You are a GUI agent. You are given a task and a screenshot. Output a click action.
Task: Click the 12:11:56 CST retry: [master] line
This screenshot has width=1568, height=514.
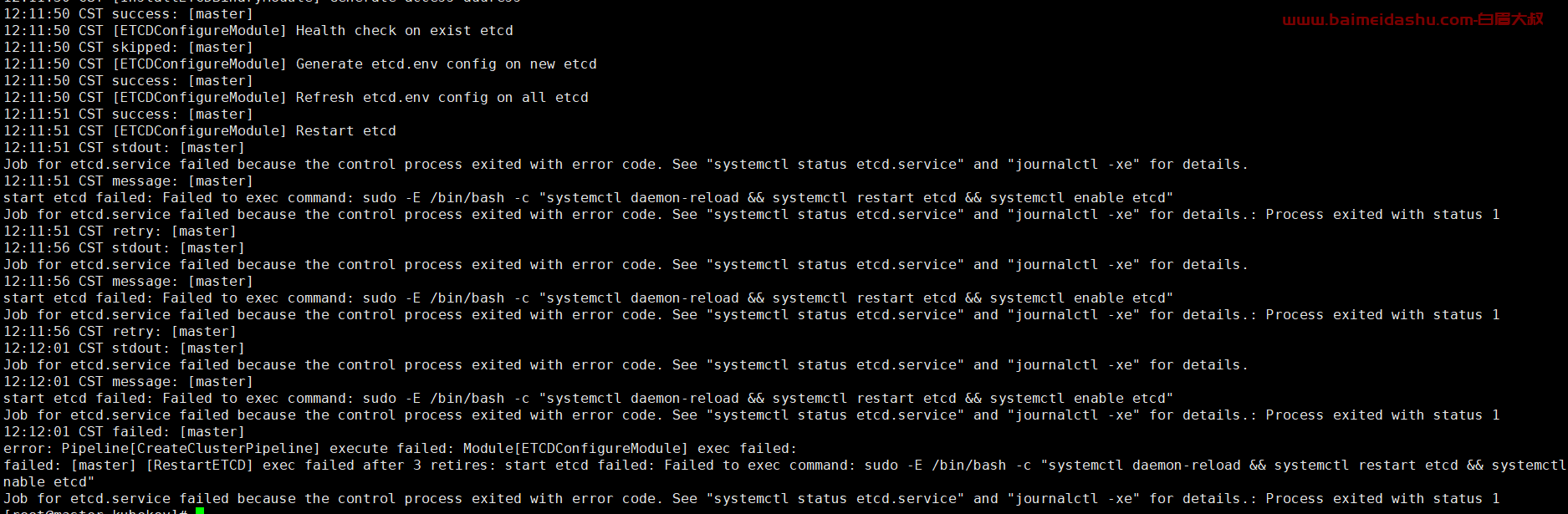[x=120, y=332]
